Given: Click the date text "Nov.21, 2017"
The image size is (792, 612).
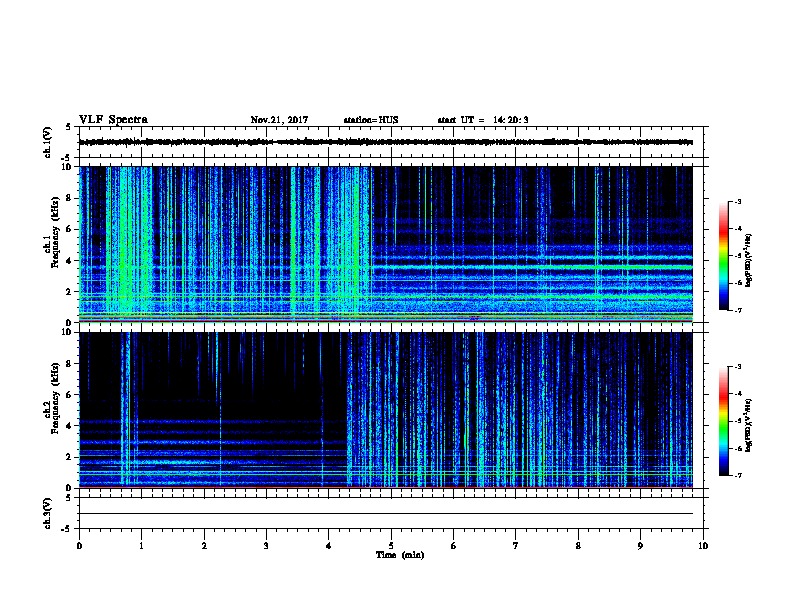Looking at the screenshot, I should (x=279, y=120).
